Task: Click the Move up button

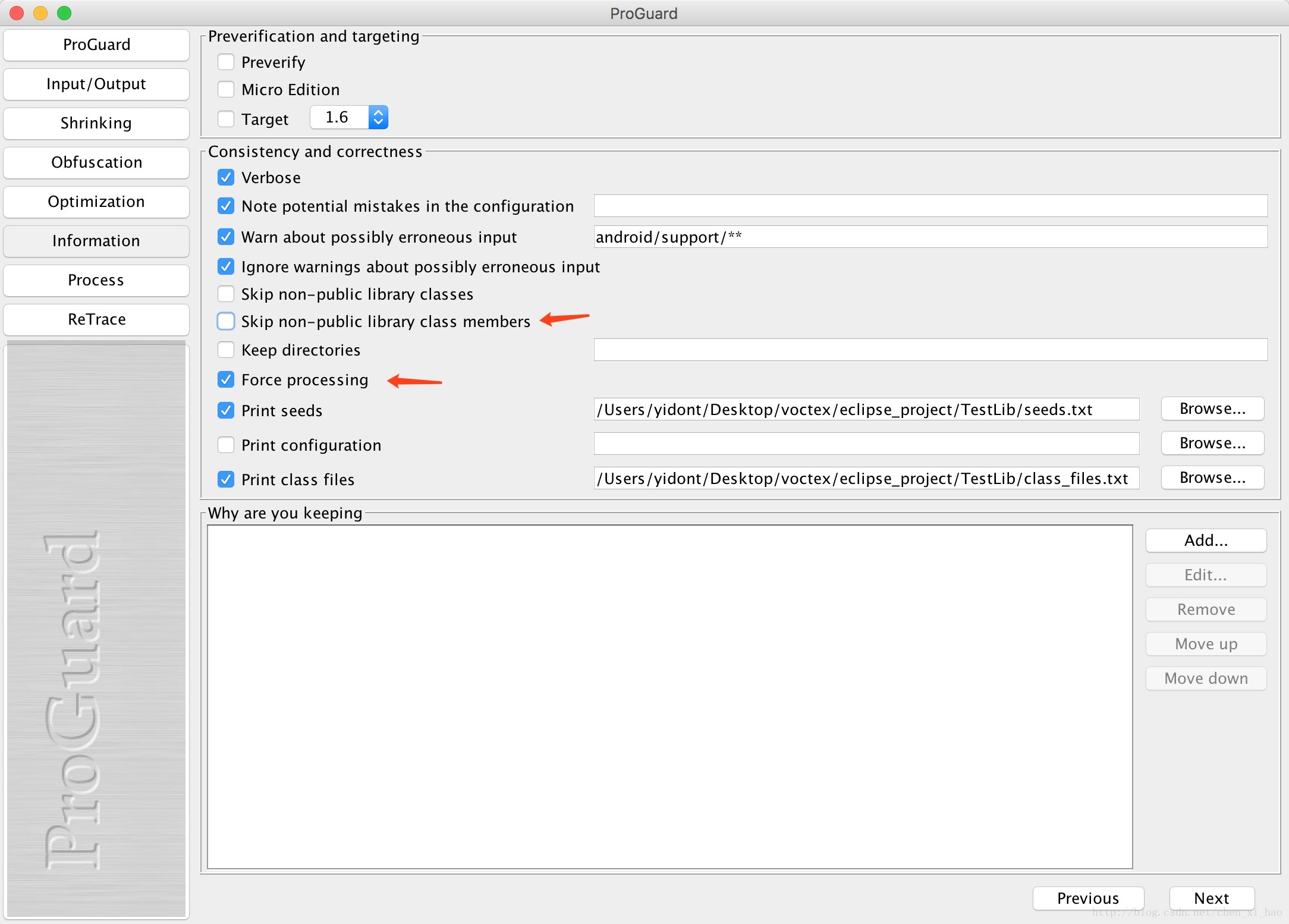Action: pos(1206,644)
